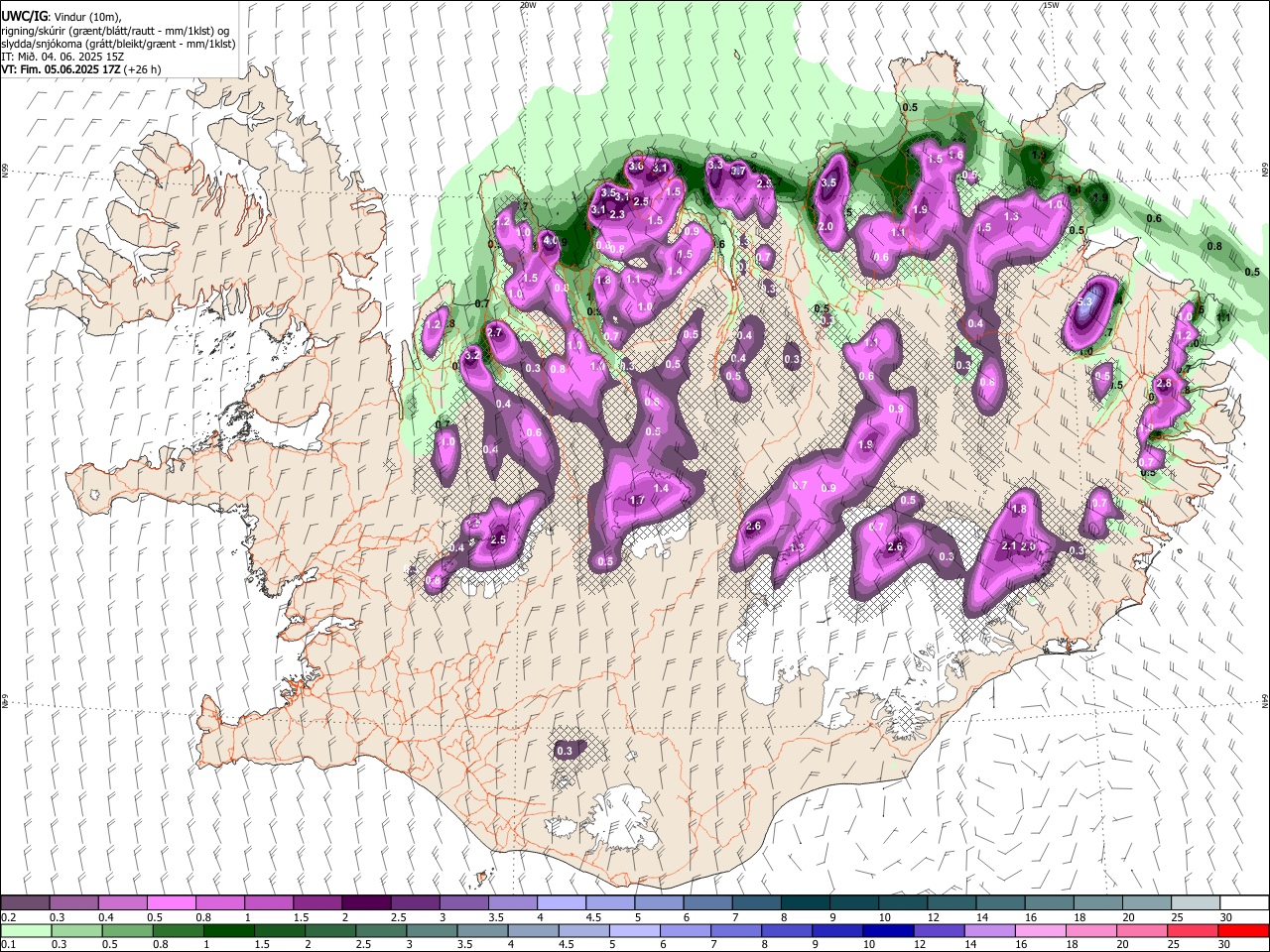Click the 0.2 label on the snow legend
The height and width of the screenshot is (952, 1270).
8,917
